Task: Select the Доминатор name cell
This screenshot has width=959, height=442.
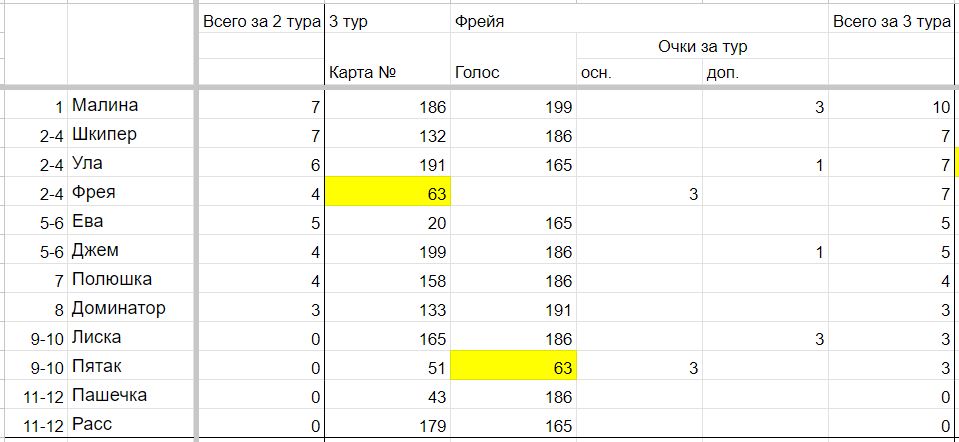Action: [131, 308]
